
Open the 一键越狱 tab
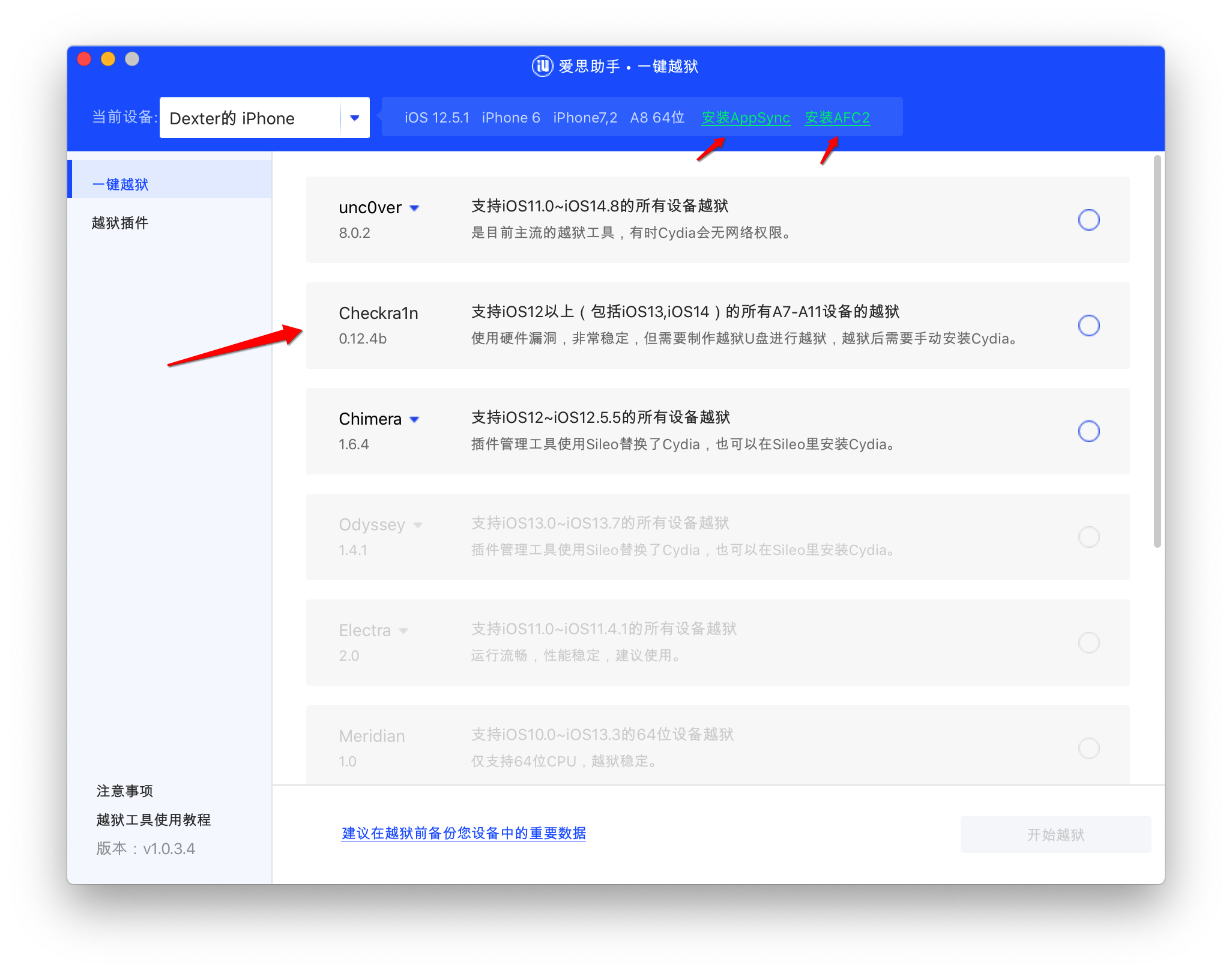[x=121, y=184]
